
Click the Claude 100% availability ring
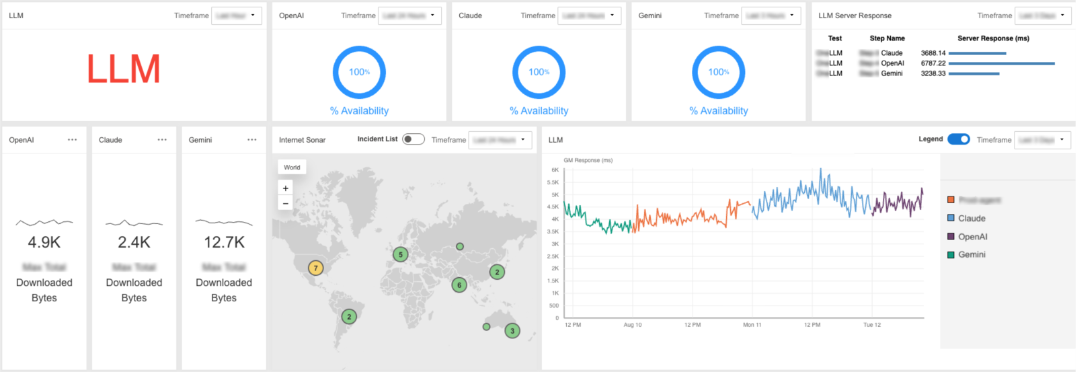[x=539, y=72]
